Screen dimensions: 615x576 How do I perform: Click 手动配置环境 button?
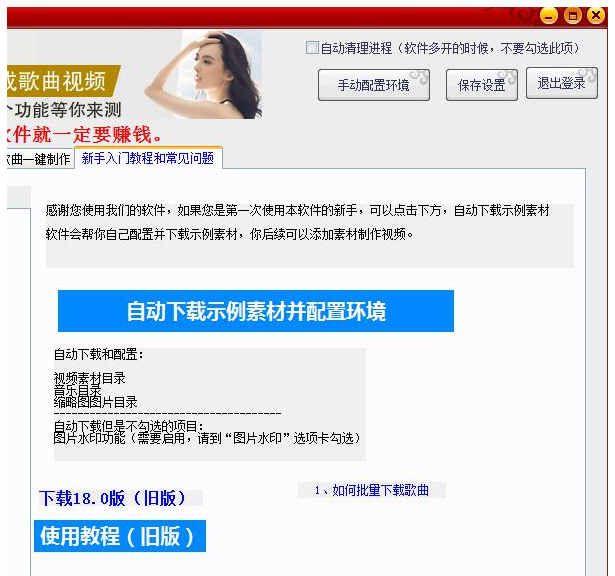(374, 85)
